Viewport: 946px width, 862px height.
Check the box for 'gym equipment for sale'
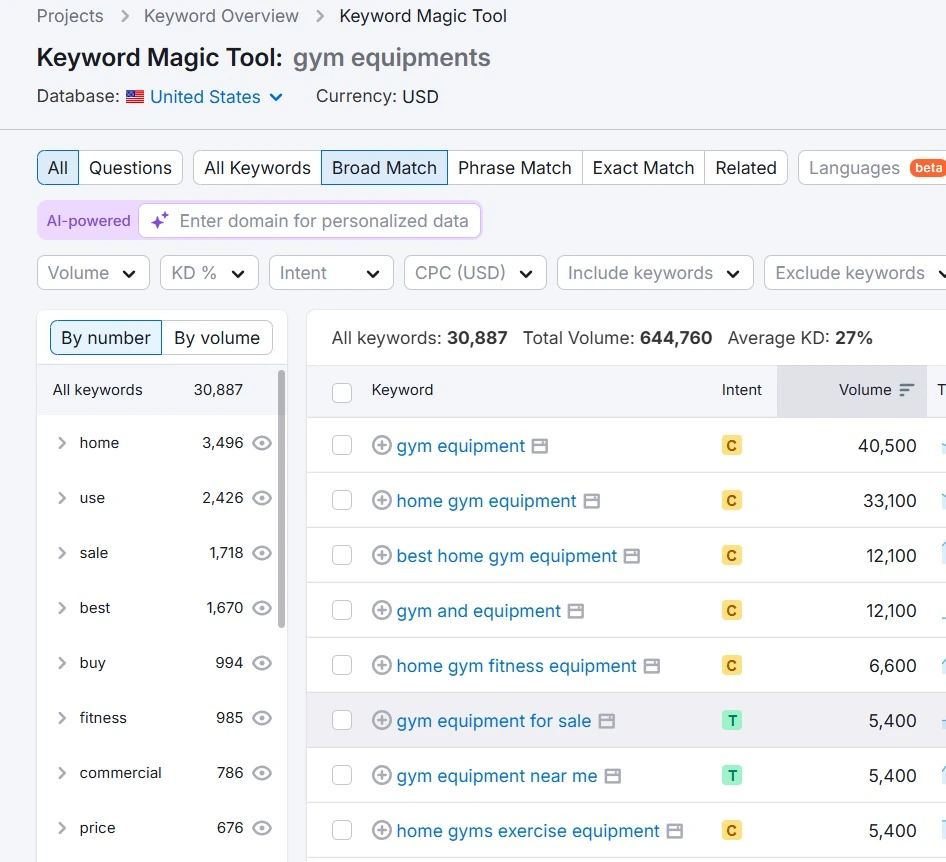[342, 720]
